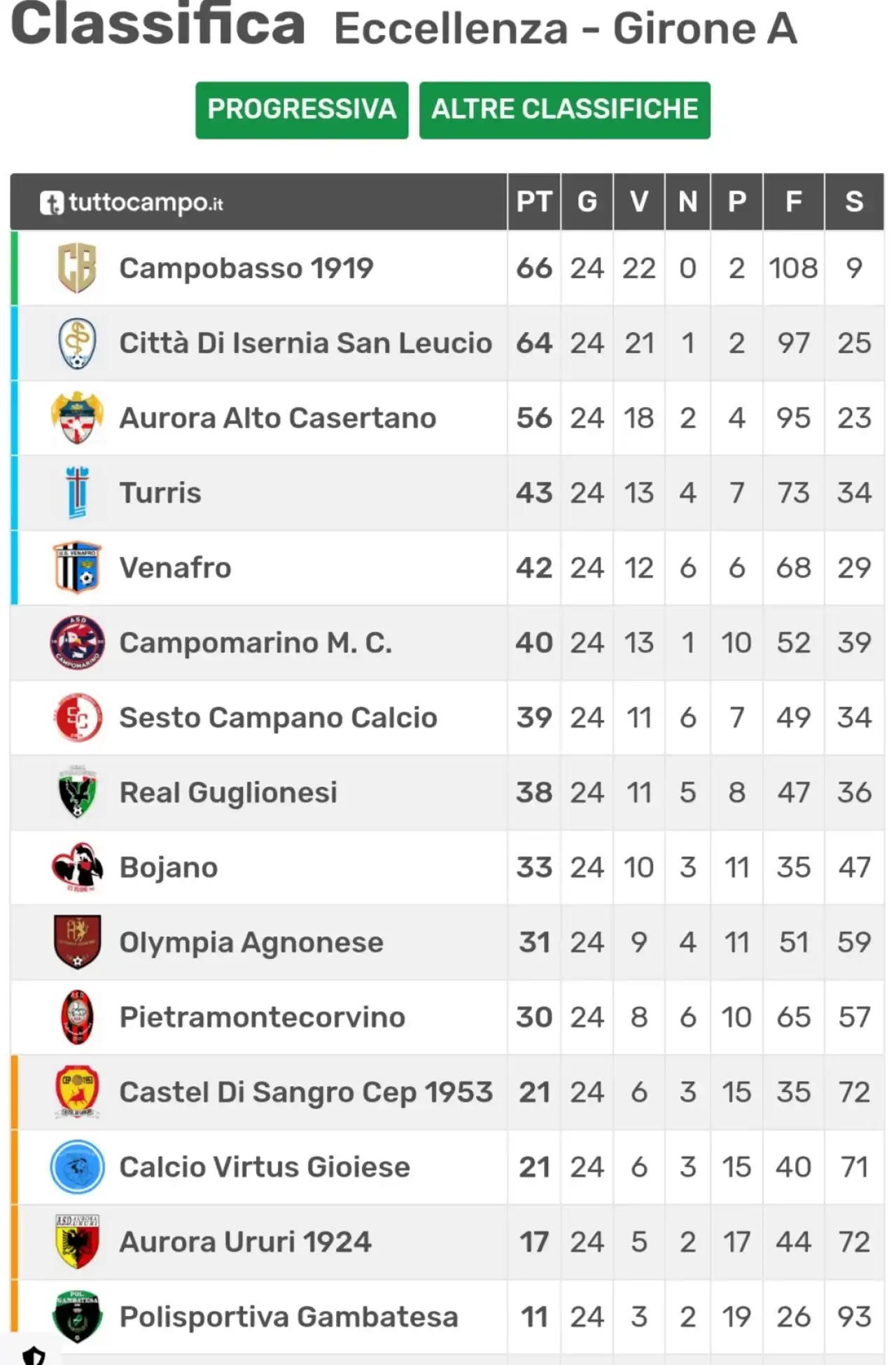The width and height of the screenshot is (896, 1365).
Task: Open the Olympia Agnonese team link
Action: [x=251, y=942]
